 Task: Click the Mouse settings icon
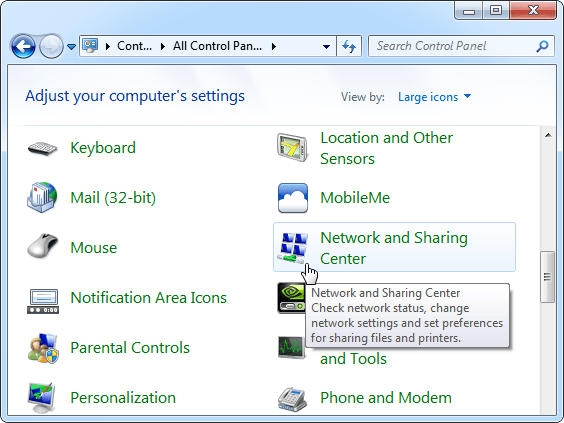42,246
